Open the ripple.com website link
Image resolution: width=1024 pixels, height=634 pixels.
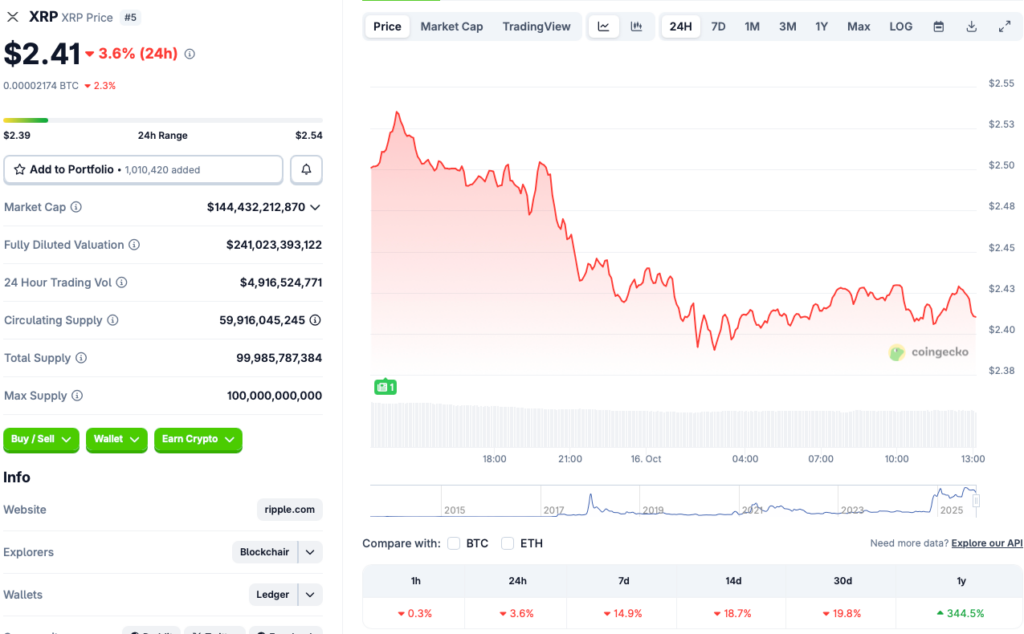pyautogui.click(x=289, y=509)
